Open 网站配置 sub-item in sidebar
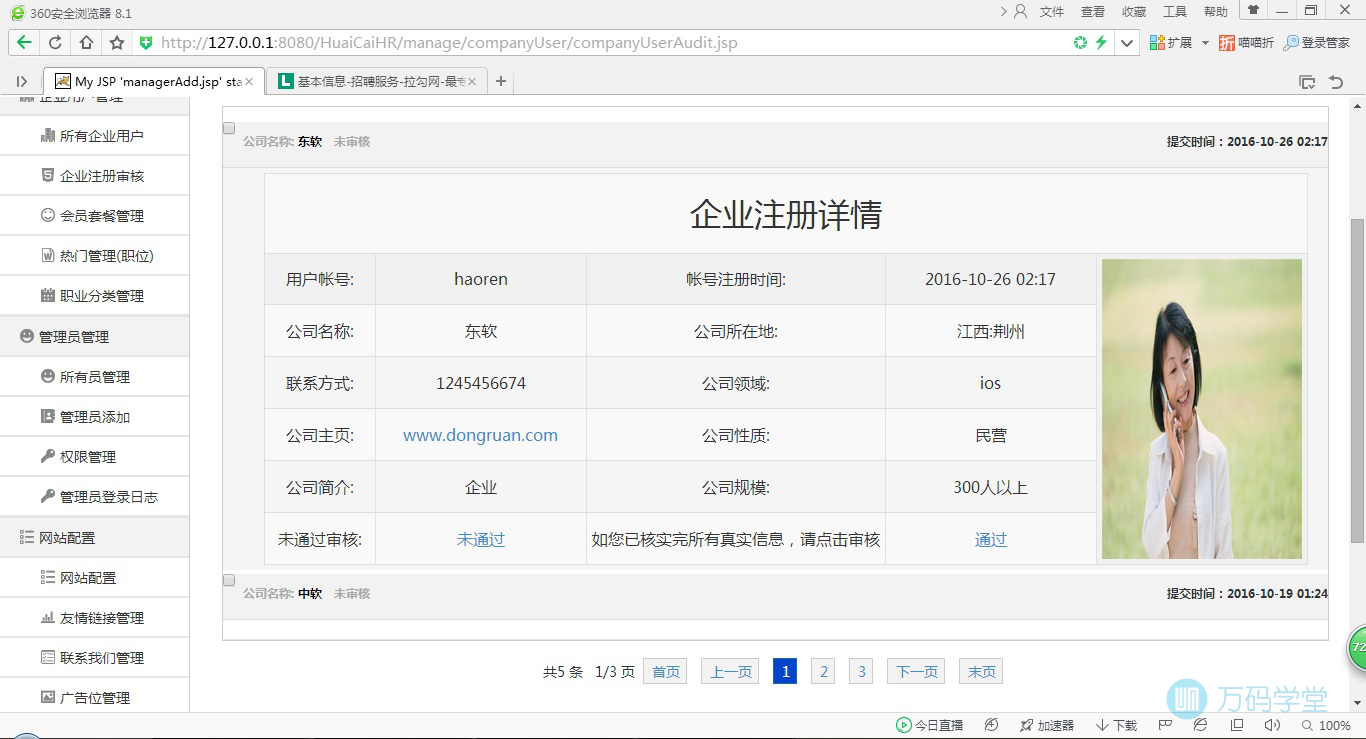 pos(95,578)
